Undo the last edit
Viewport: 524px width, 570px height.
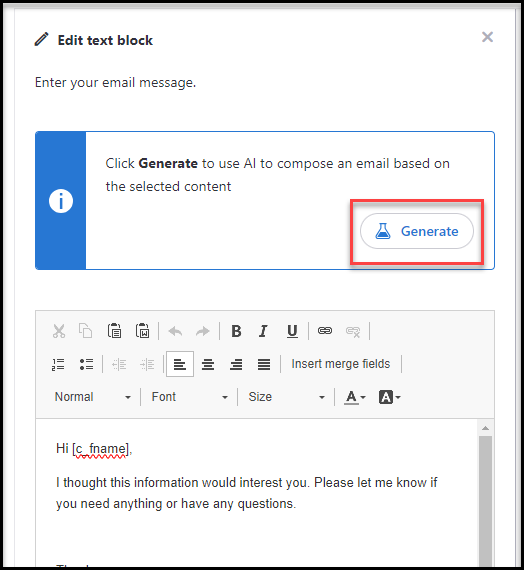(175, 331)
